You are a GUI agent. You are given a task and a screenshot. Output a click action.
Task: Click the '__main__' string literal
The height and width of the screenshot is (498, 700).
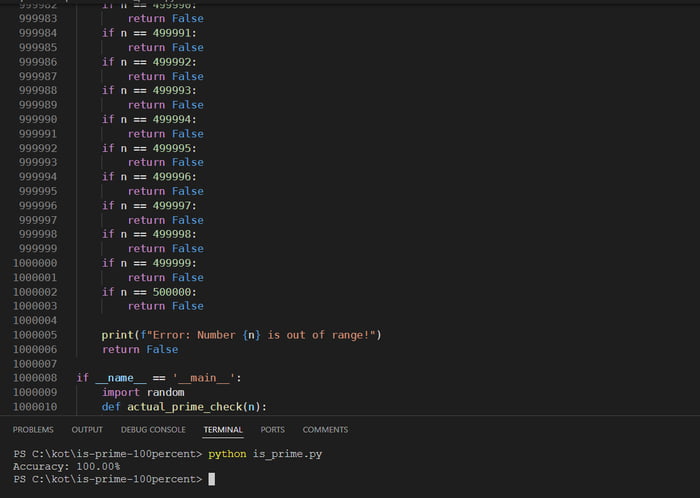point(203,378)
